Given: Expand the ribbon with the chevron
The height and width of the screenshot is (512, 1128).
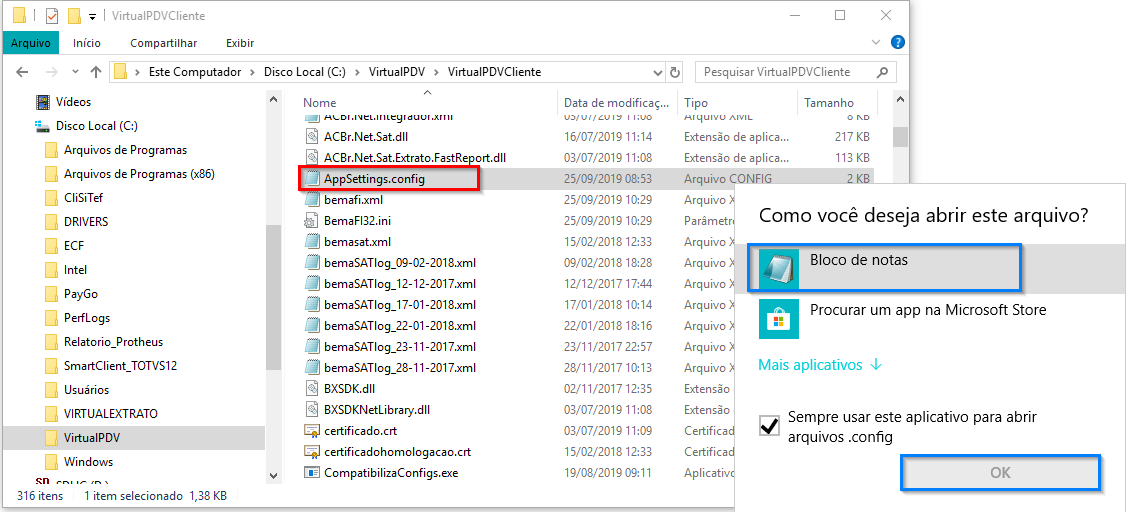Looking at the screenshot, I should (875, 42).
